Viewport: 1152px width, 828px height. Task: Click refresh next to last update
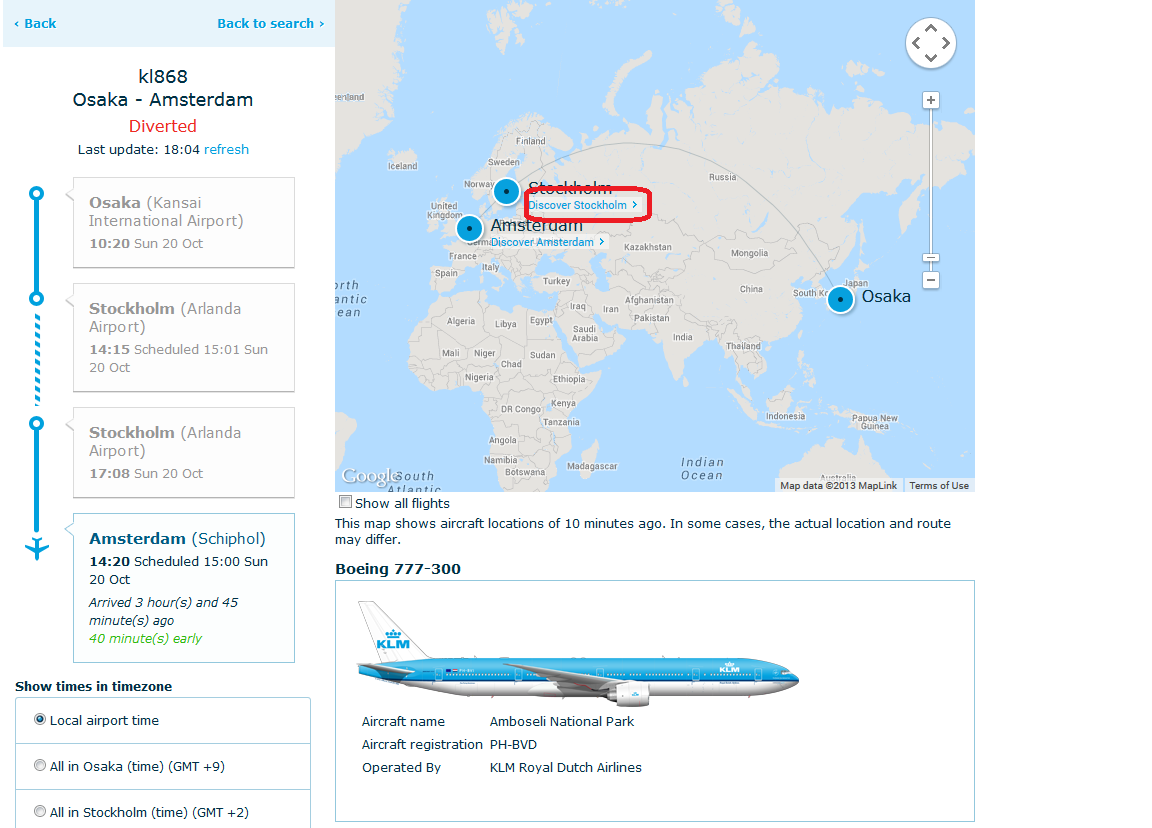click(x=226, y=149)
